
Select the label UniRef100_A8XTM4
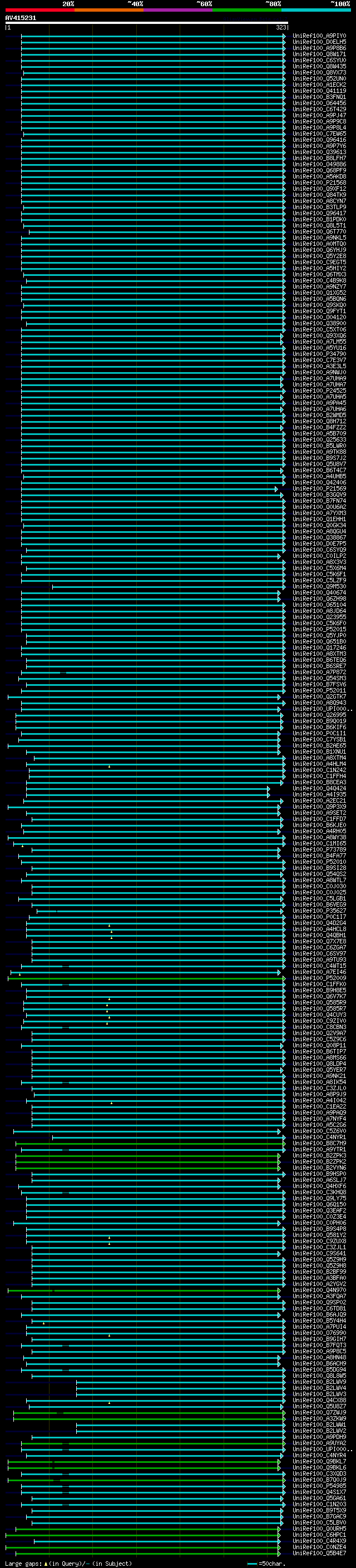coord(319,758)
